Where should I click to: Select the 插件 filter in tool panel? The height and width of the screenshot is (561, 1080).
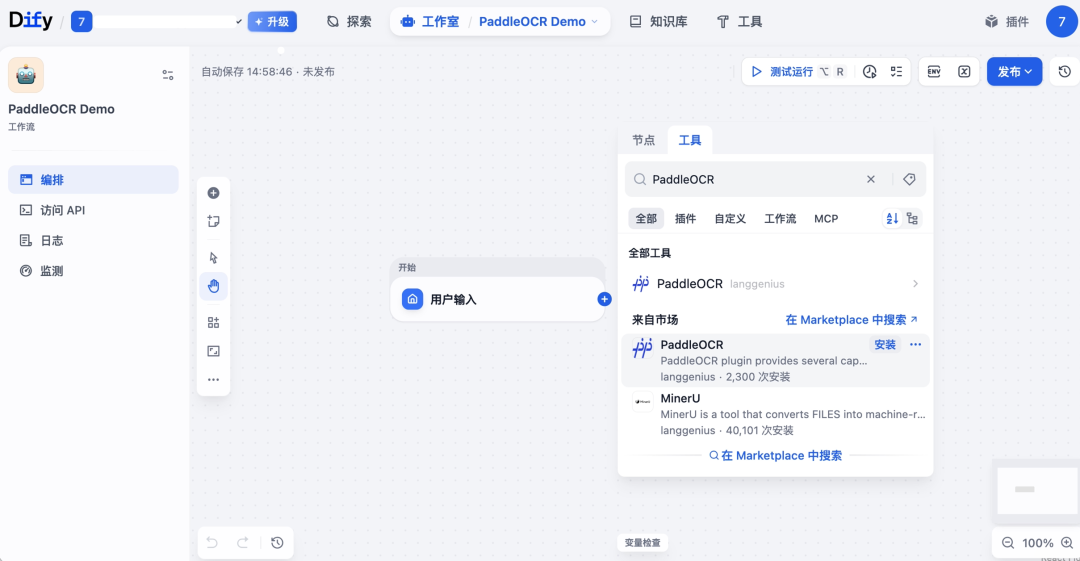[685, 218]
